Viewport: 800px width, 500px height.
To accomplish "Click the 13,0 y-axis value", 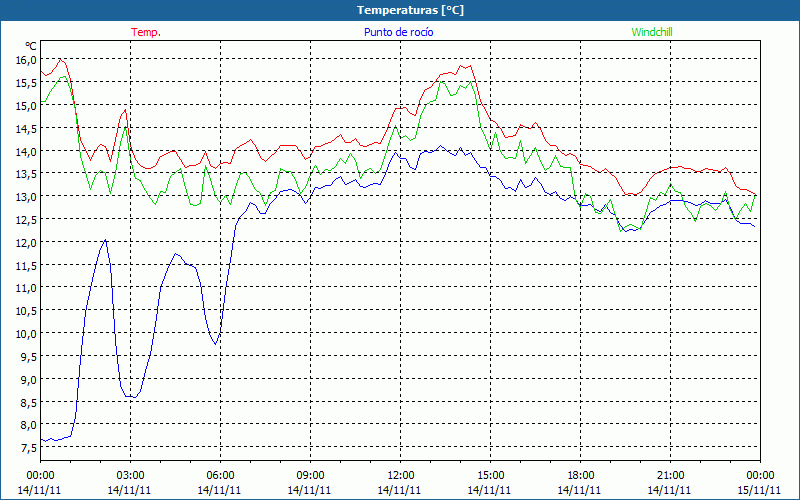I will tap(27, 197).
